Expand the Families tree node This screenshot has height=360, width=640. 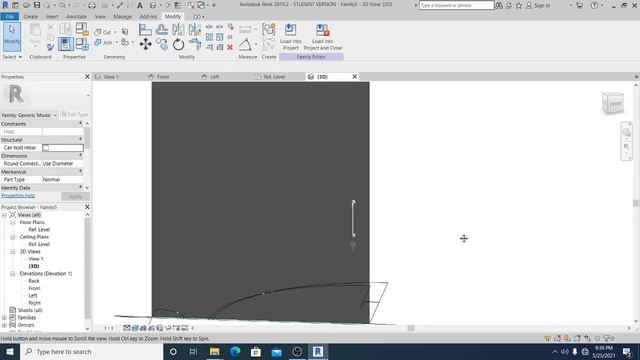click(4, 318)
